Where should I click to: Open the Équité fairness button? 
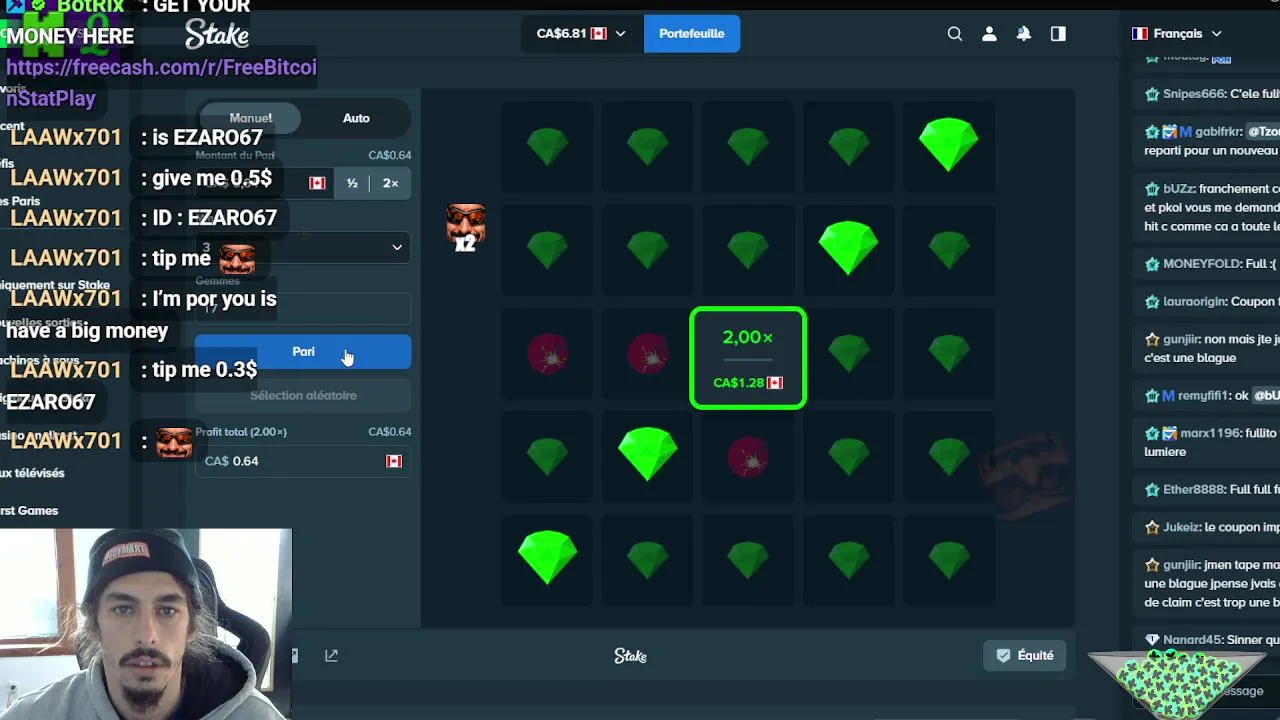(1025, 656)
